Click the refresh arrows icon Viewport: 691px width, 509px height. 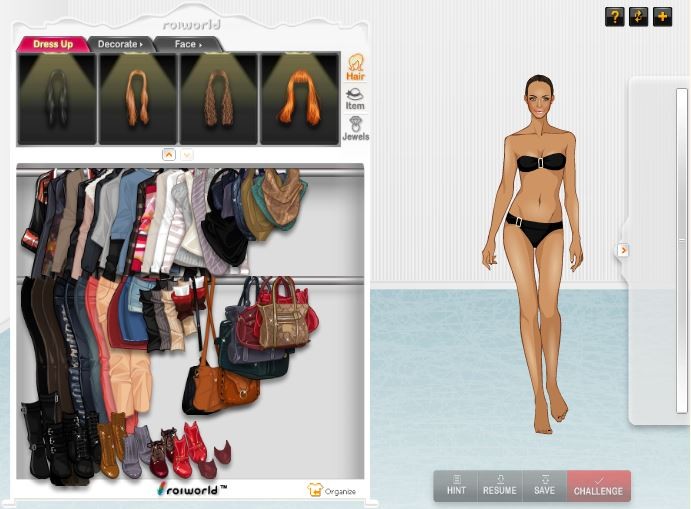[x=638, y=17]
